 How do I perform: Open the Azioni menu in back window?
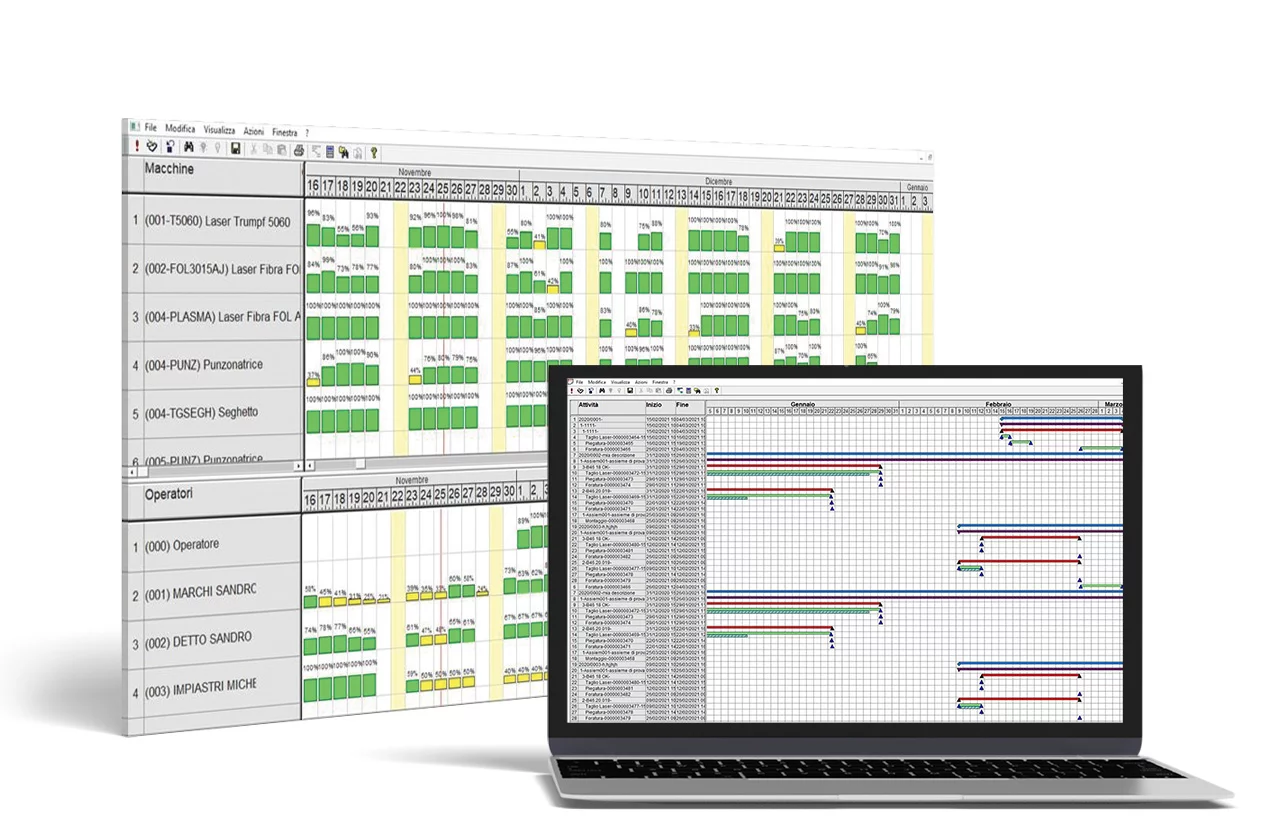[x=254, y=131]
